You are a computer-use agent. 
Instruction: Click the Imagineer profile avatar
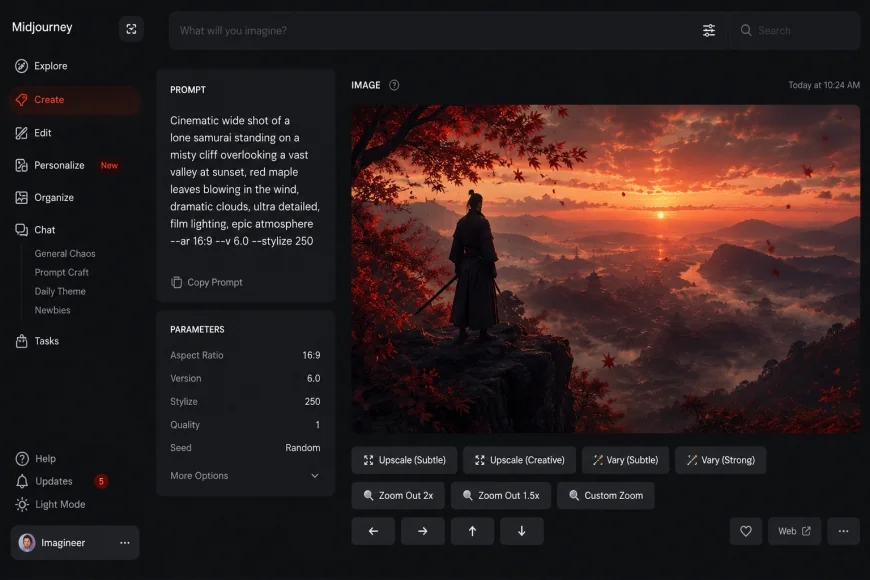pos(27,543)
